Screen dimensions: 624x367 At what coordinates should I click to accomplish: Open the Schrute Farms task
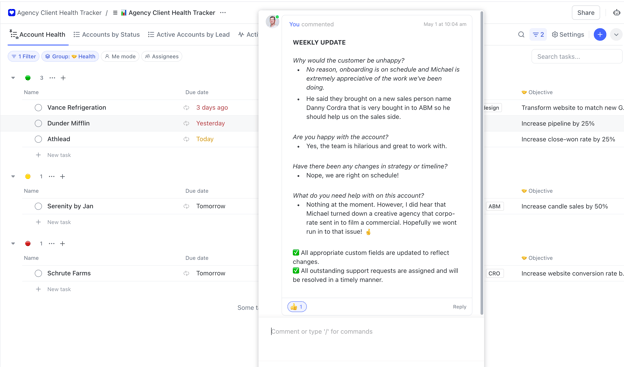tap(69, 273)
